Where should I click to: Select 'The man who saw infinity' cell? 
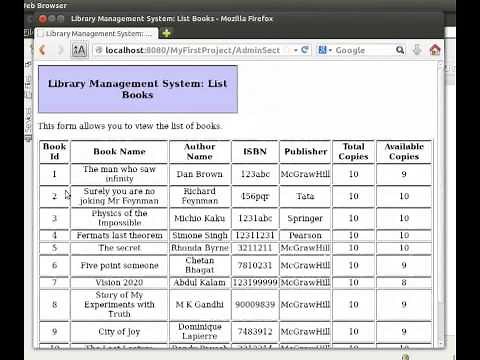pos(119,174)
